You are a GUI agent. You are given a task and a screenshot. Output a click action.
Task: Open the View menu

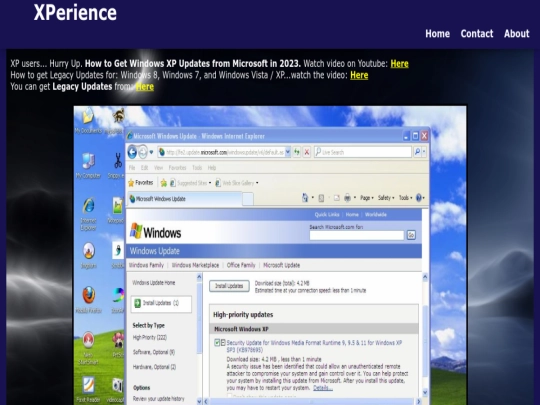[x=158, y=168]
